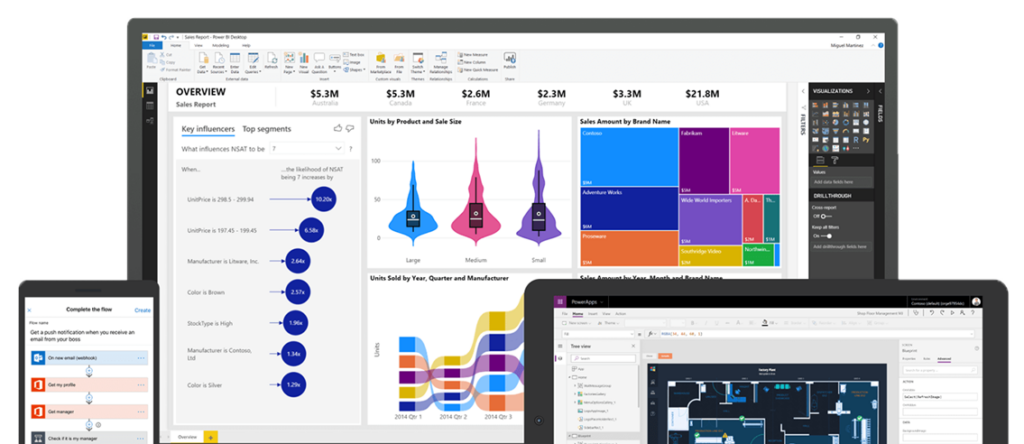Select the R script visual icon

click(856, 139)
